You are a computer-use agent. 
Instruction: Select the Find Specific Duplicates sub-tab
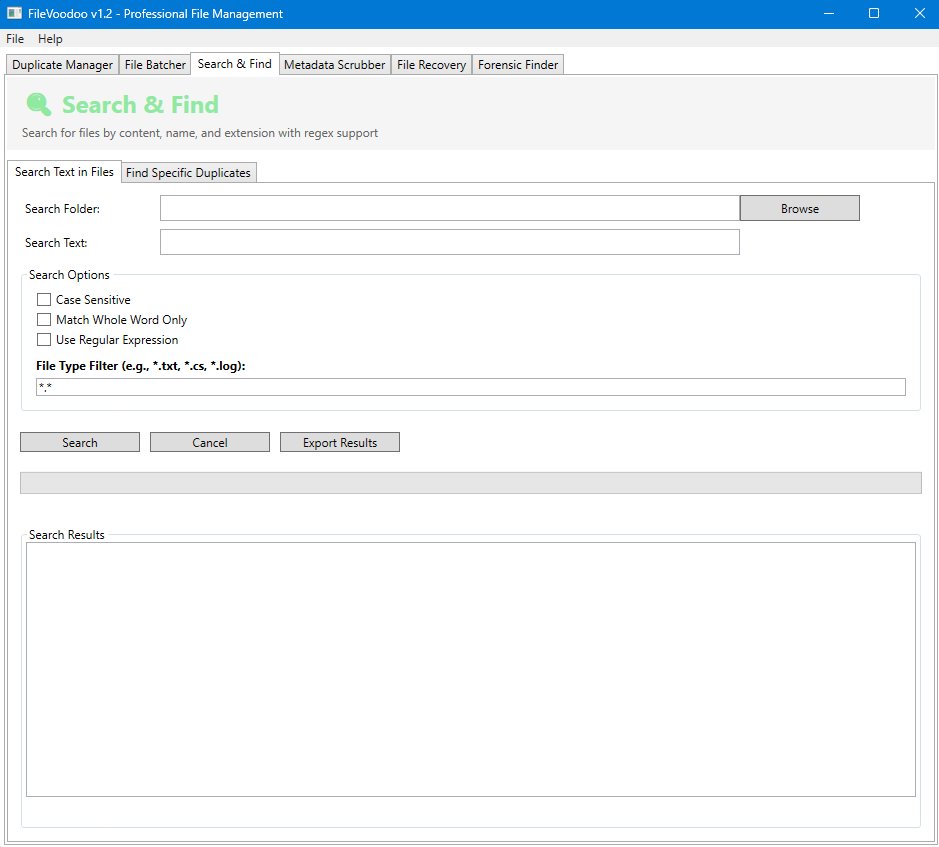[188, 173]
